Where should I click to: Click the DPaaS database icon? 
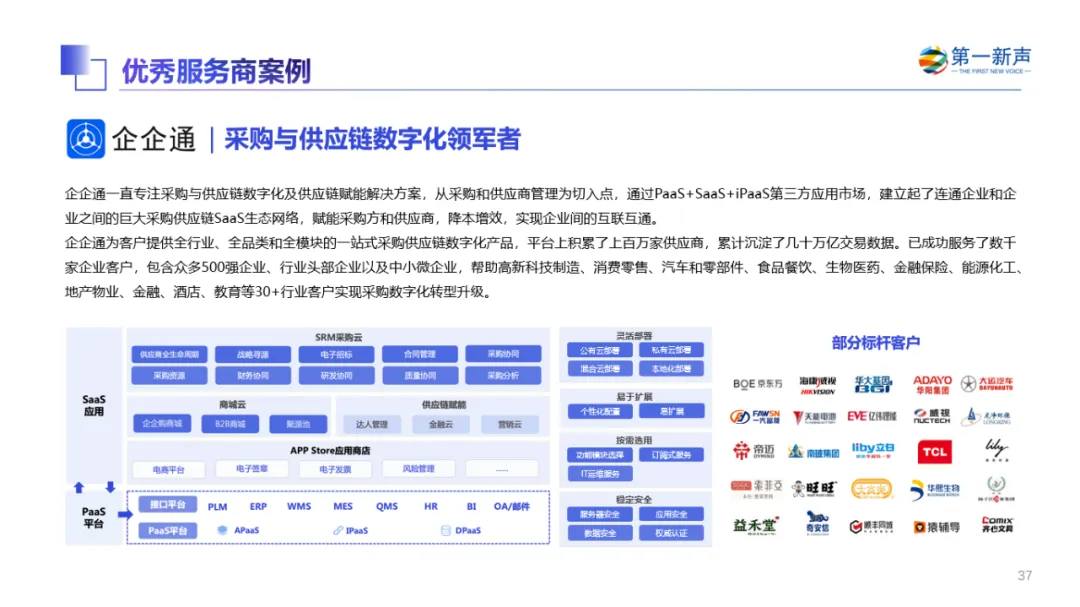446,531
